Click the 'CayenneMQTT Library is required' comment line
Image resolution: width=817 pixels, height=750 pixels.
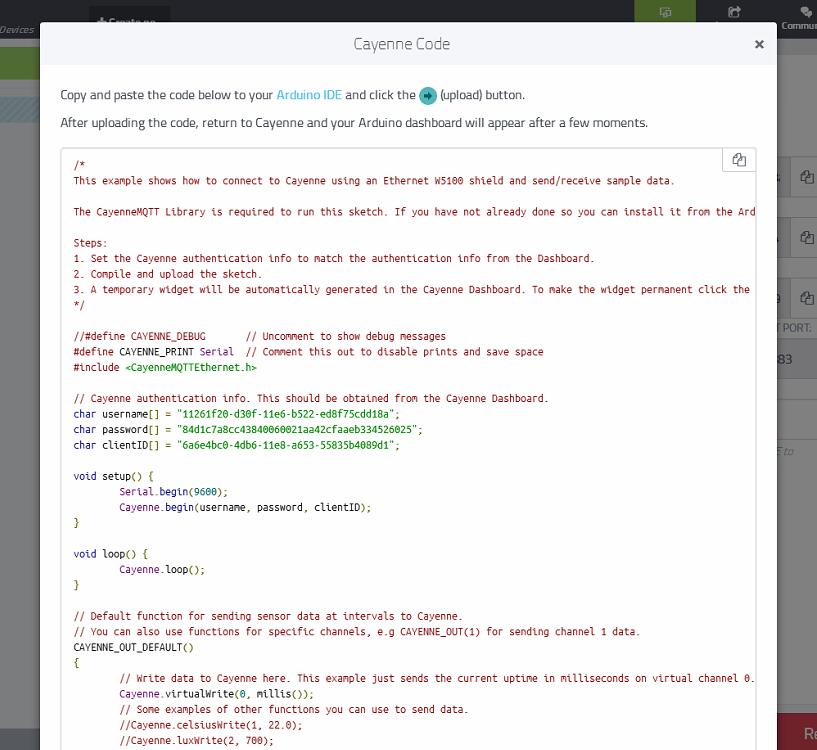(414, 212)
